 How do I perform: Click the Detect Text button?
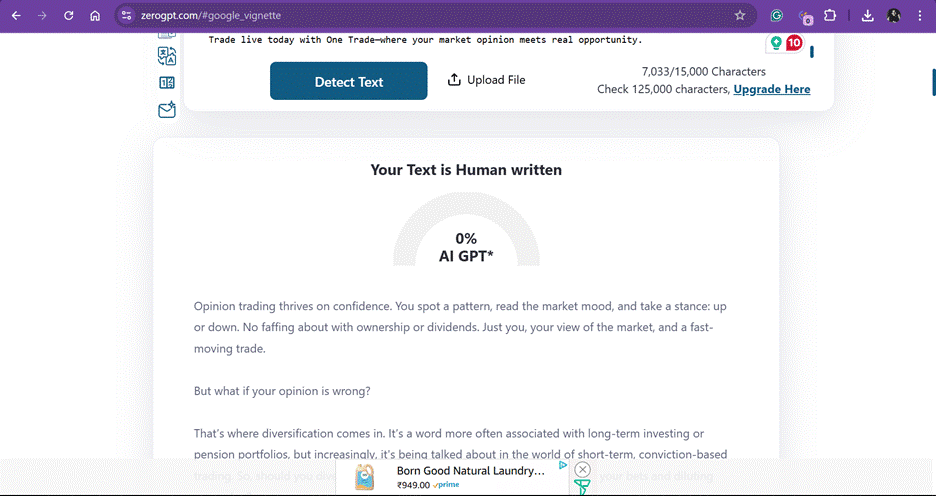click(349, 81)
